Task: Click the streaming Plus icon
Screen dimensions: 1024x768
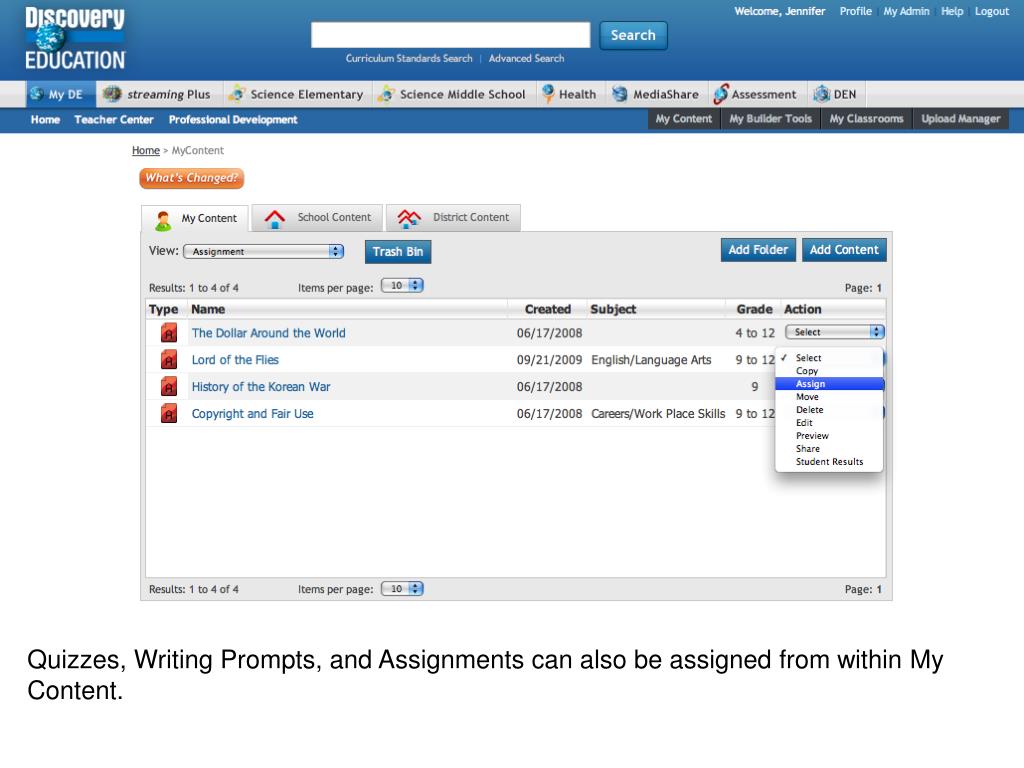Action: coord(112,94)
